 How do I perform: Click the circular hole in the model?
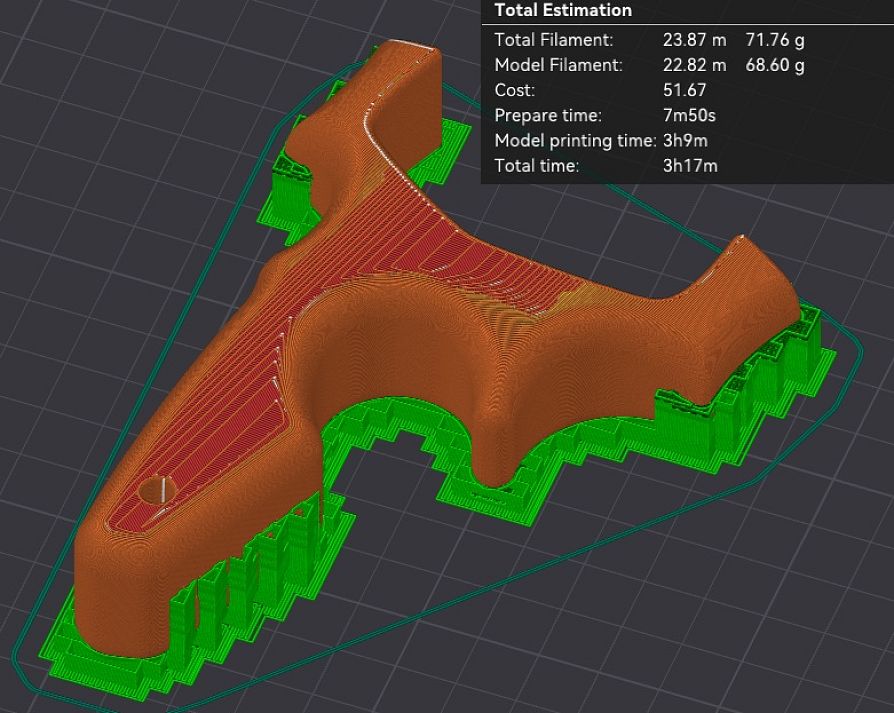click(155, 489)
